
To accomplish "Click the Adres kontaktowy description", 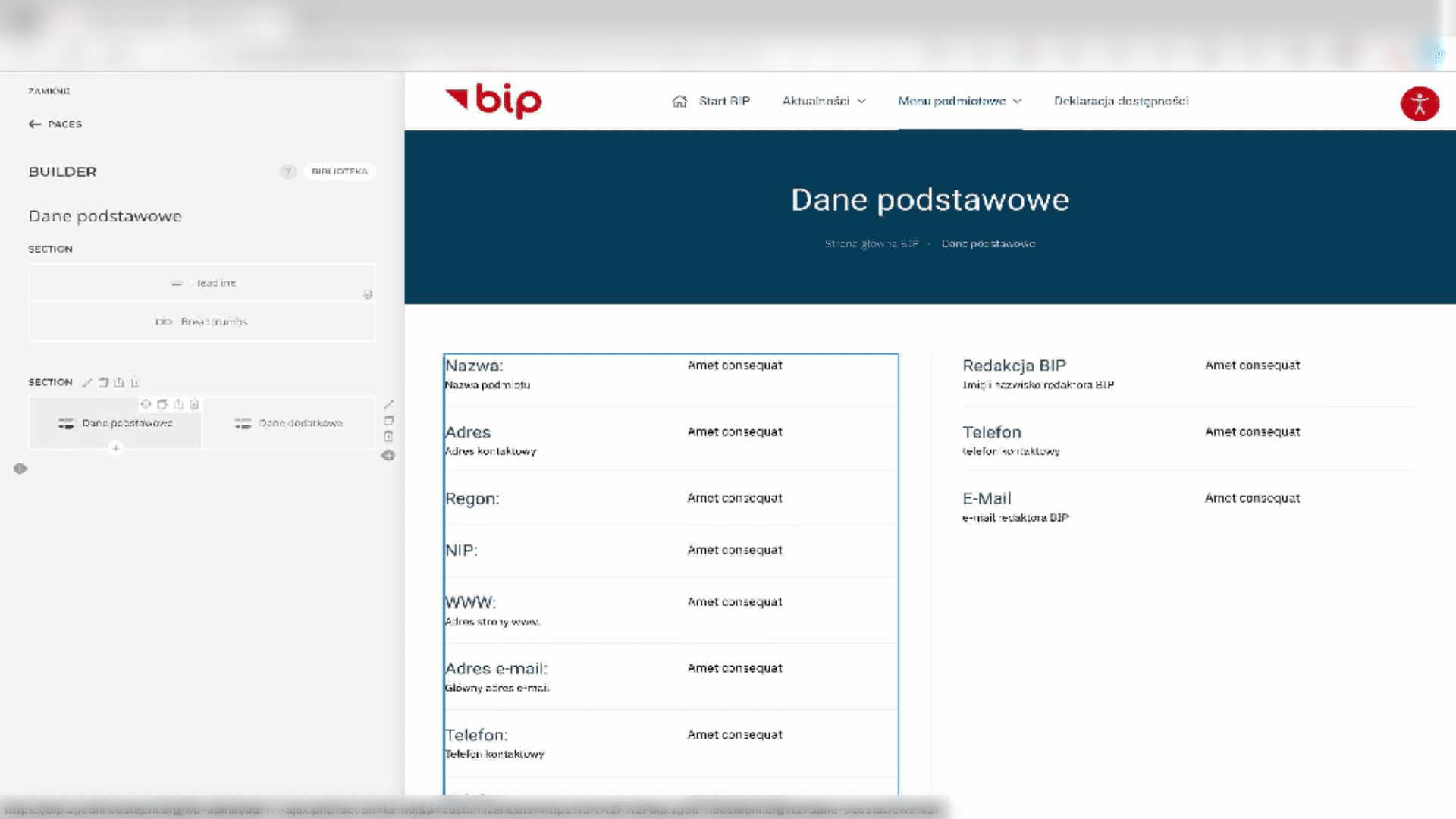I will (491, 451).
